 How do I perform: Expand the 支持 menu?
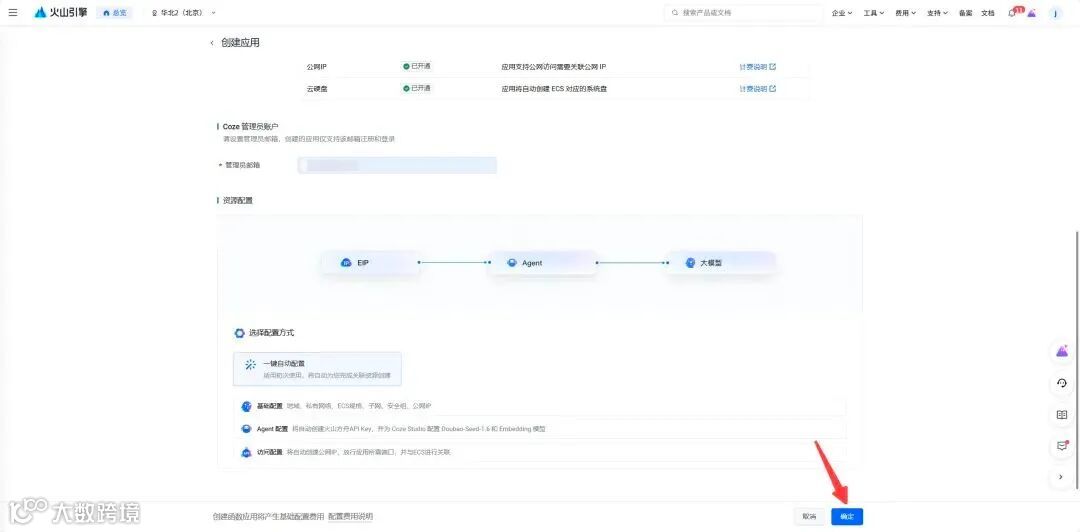pos(937,13)
